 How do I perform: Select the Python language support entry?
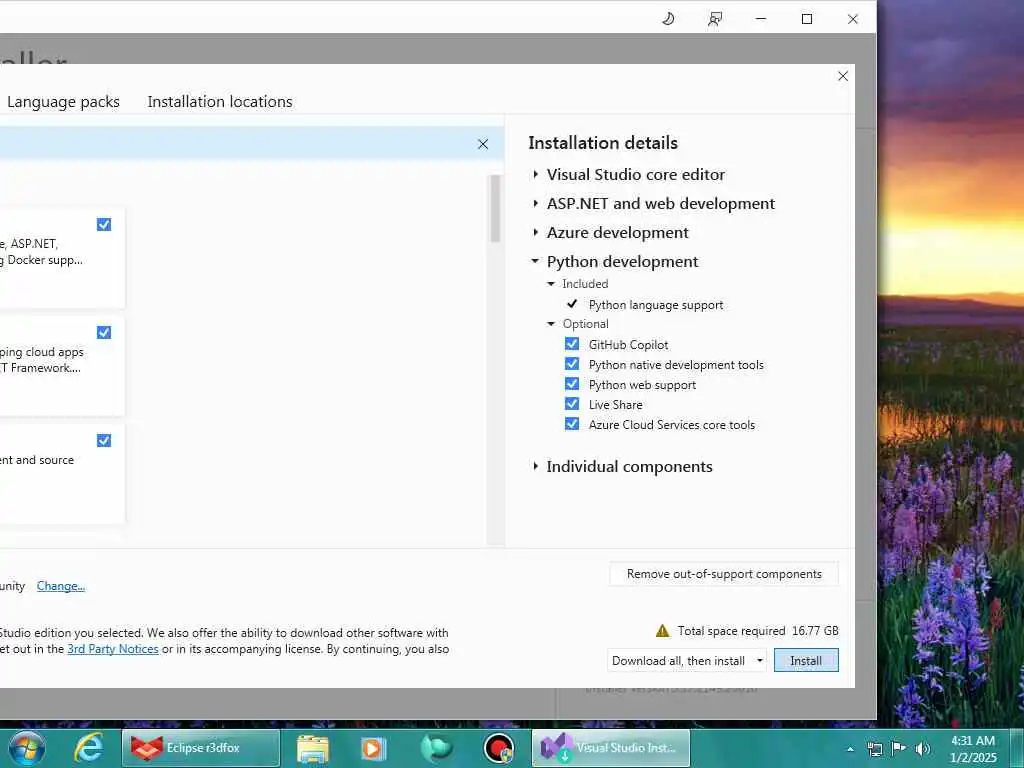coord(656,305)
